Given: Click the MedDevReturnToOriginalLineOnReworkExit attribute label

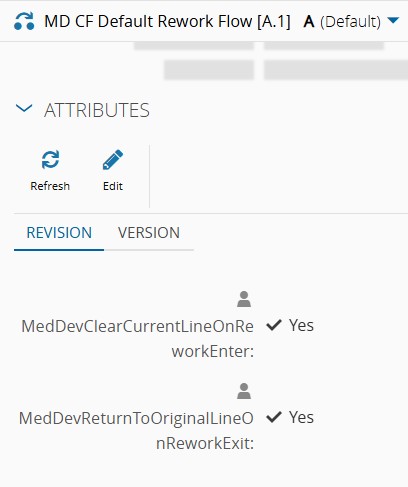Looking at the screenshot, I should (136, 431).
